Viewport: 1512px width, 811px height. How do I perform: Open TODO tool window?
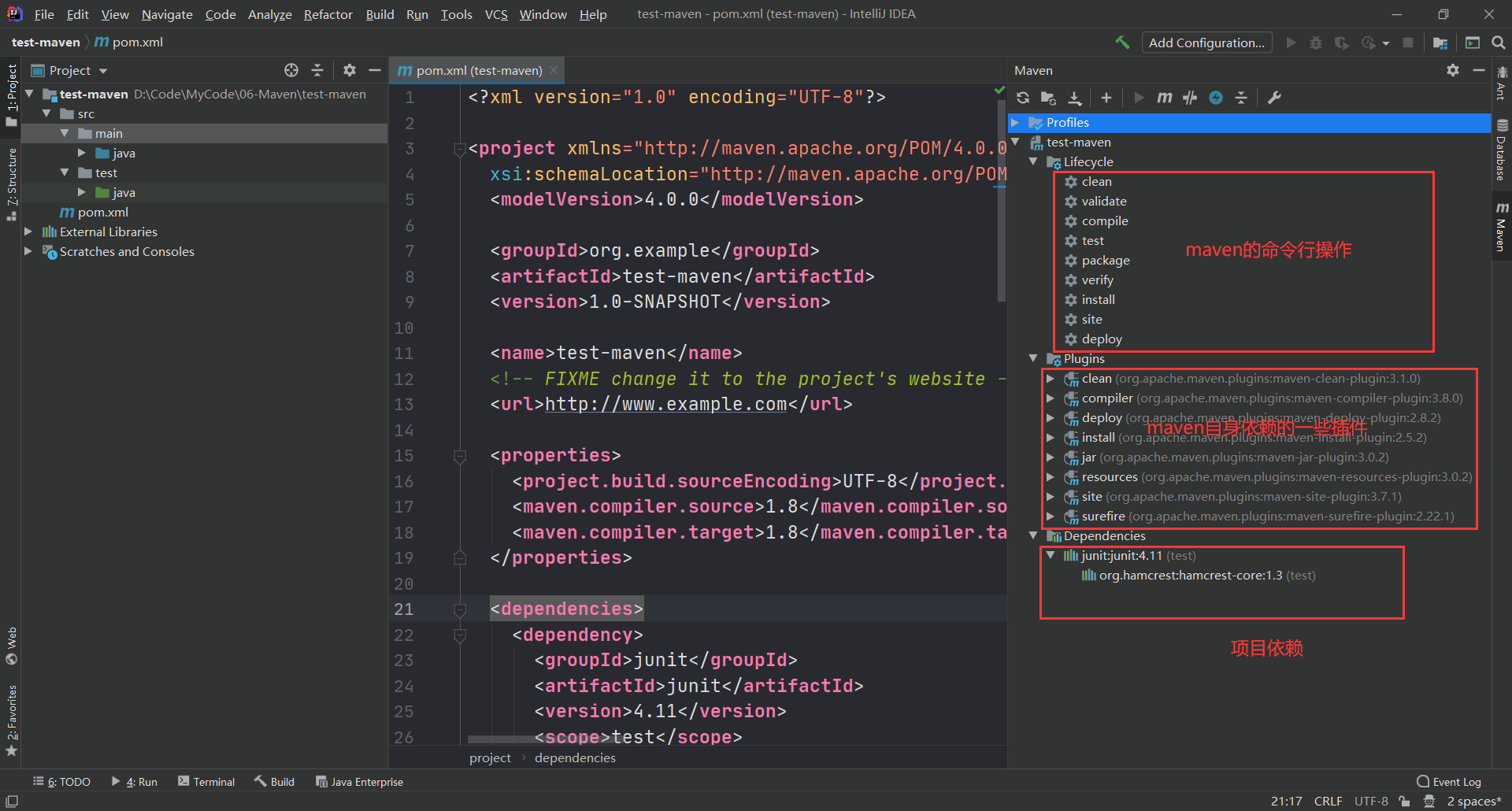point(61,781)
